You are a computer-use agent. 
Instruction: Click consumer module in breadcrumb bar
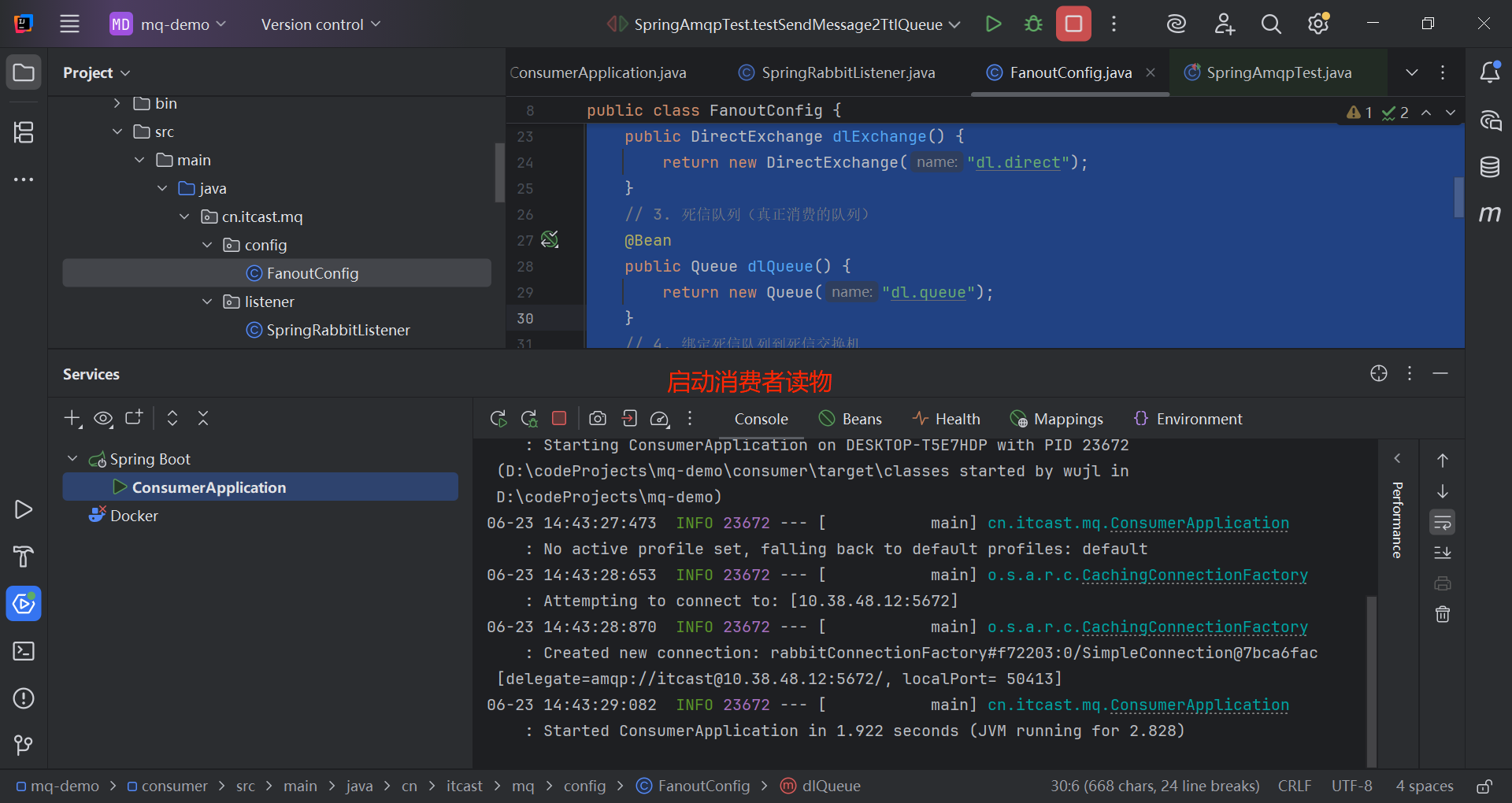tap(167, 786)
